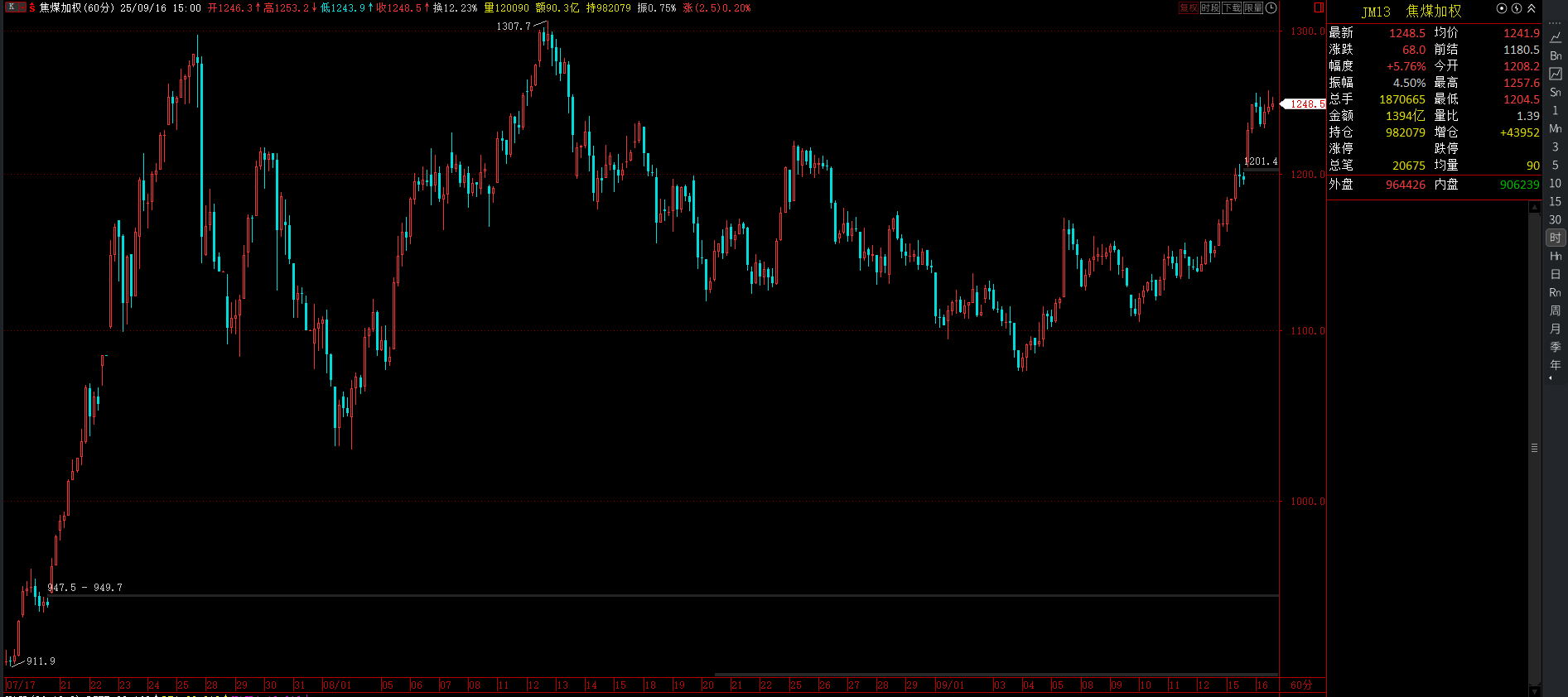Click the 总手 value 1870665

tap(1402, 99)
